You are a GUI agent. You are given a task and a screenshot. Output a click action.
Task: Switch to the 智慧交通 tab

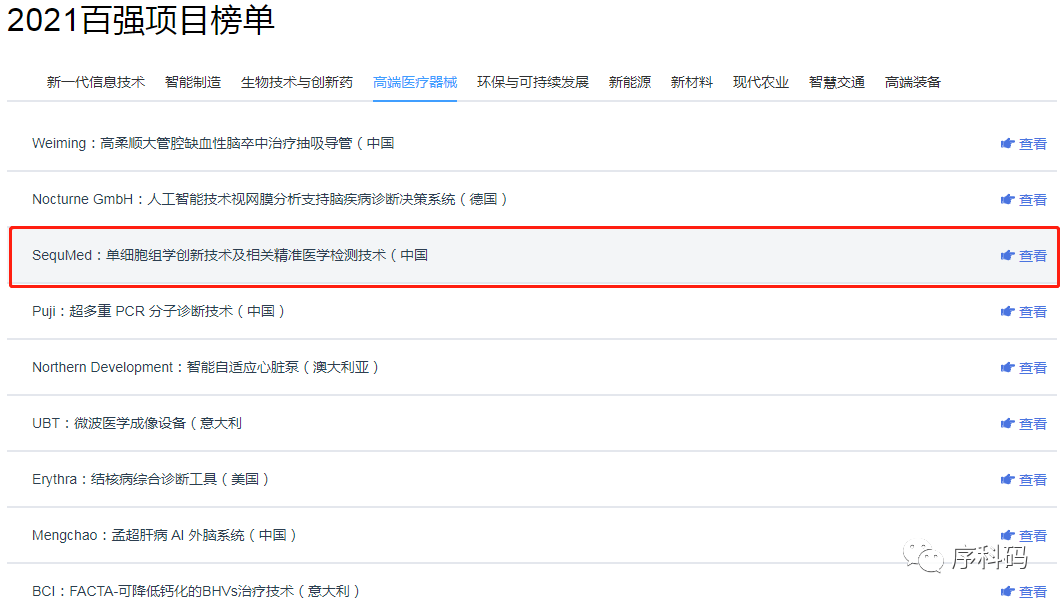tap(837, 82)
